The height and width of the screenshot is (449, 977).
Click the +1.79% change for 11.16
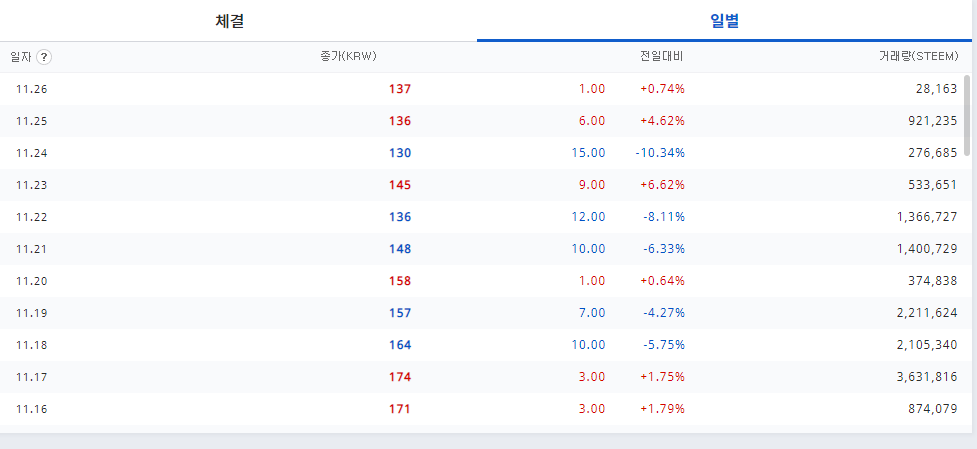[x=662, y=409]
